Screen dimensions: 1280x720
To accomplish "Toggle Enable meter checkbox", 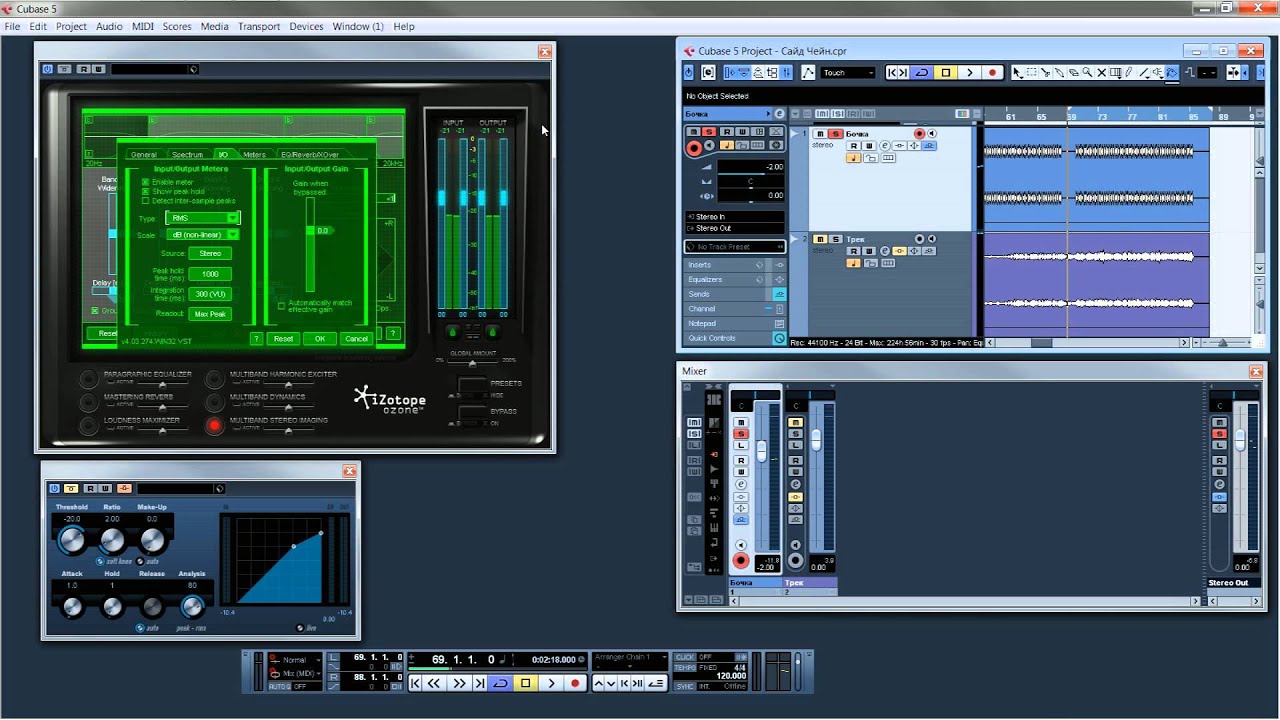I will [146, 182].
